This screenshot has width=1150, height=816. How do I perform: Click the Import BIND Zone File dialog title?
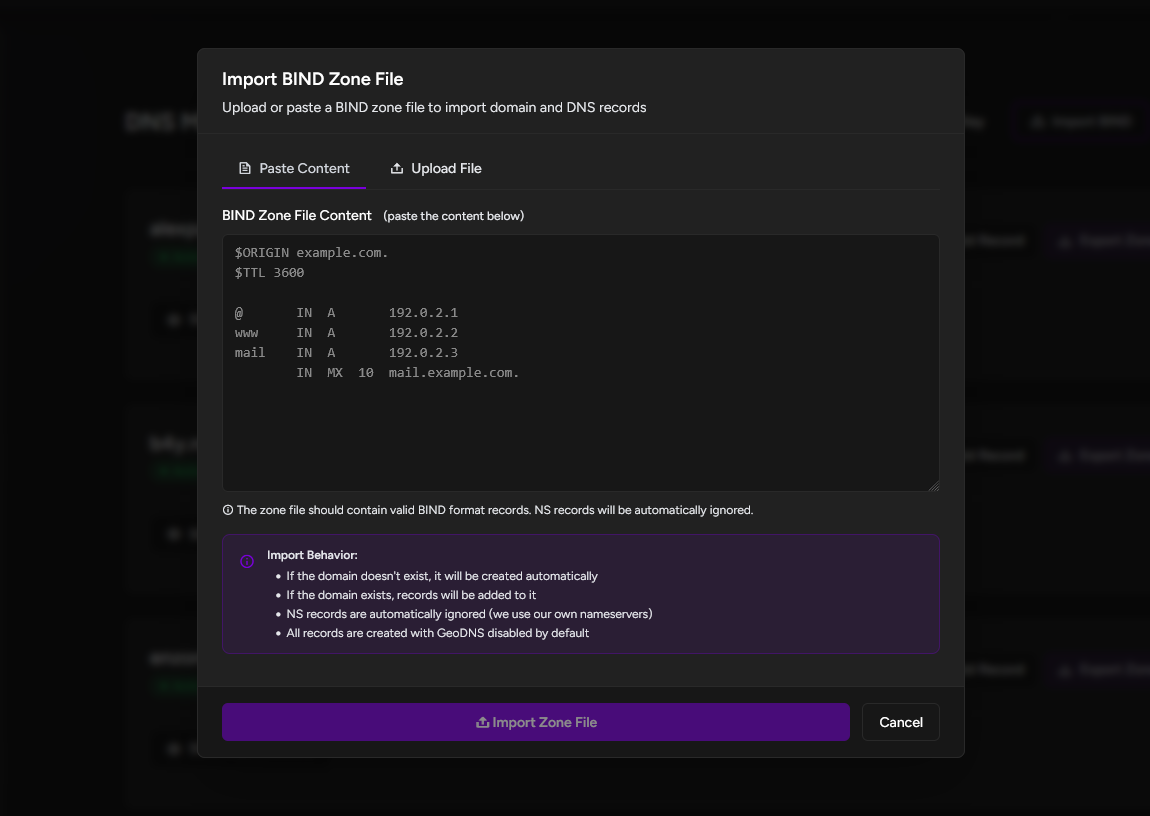pyautogui.click(x=312, y=79)
